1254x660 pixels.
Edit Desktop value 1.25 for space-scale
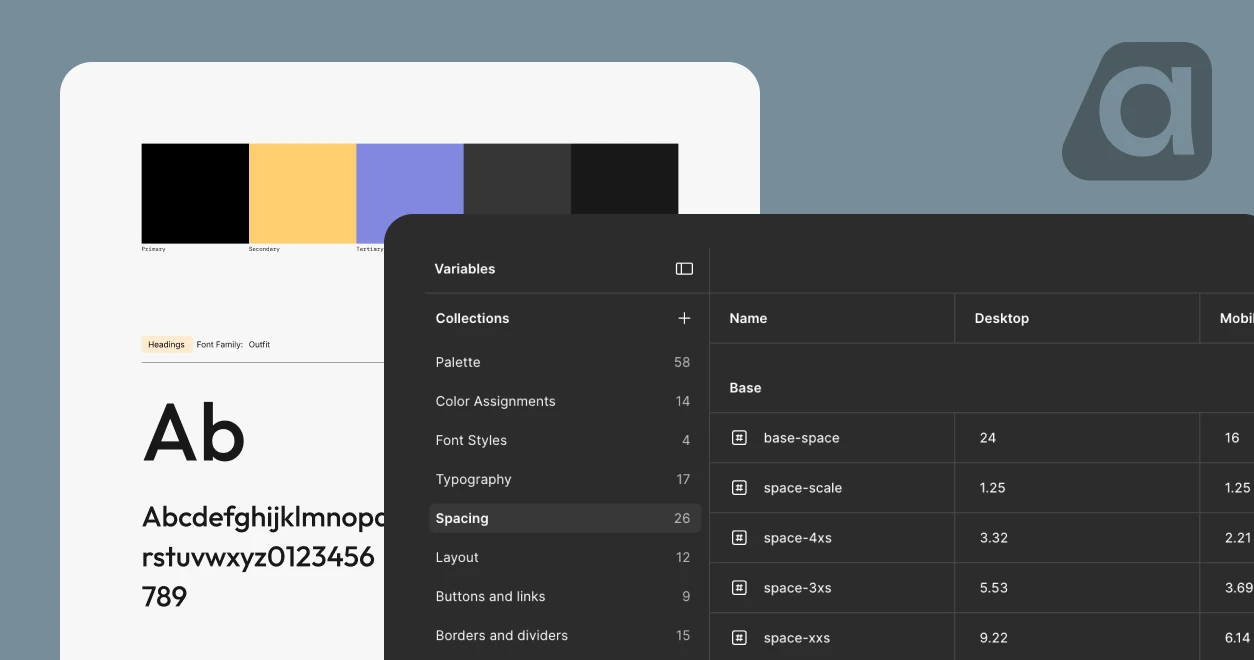[x=992, y=488]
